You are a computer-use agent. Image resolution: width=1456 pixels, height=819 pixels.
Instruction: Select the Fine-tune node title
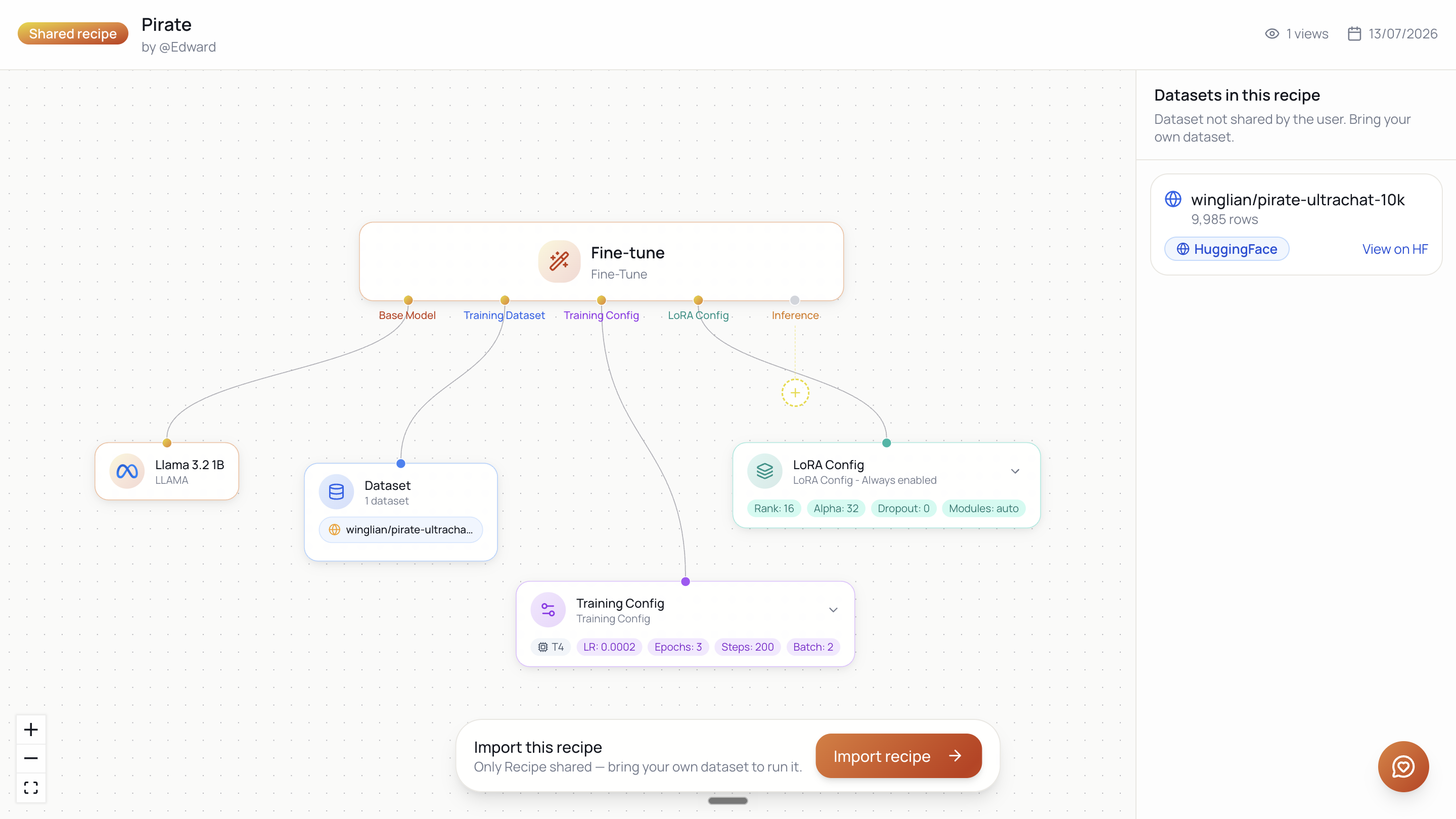pos(627,253)
